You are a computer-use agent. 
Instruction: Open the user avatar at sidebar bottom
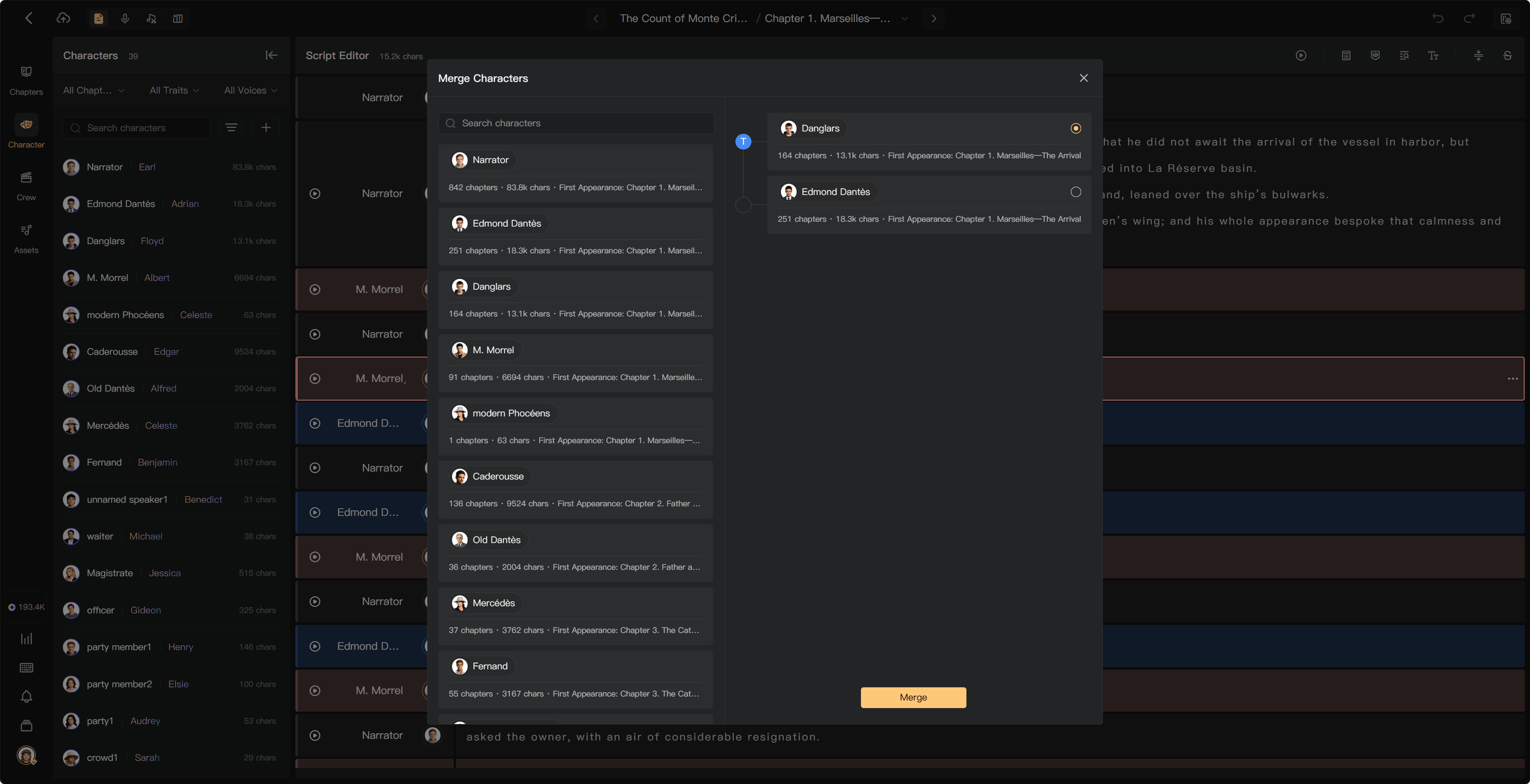[x=26, y=755]
